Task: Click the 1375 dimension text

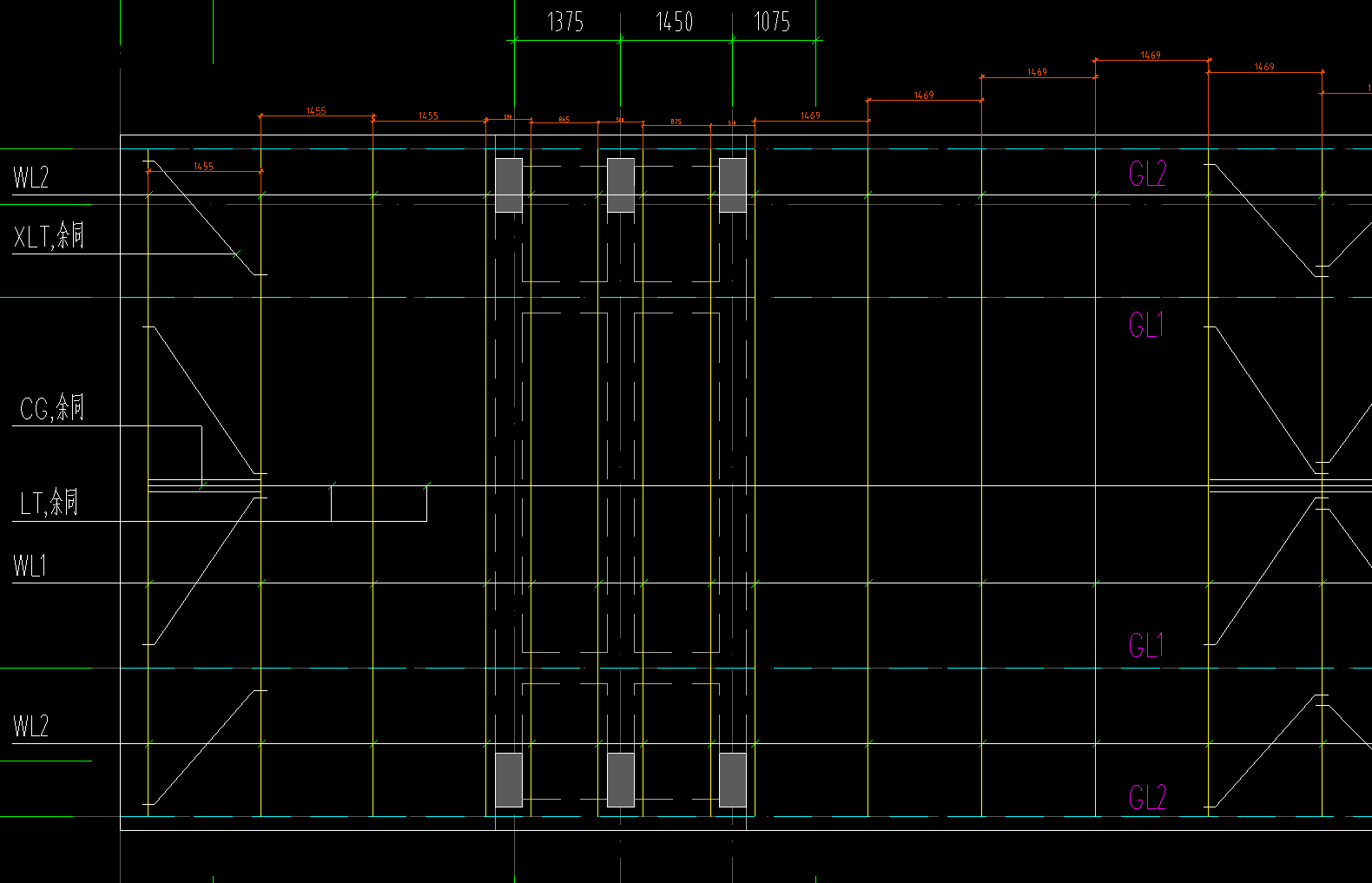Action: click(565, 22)
